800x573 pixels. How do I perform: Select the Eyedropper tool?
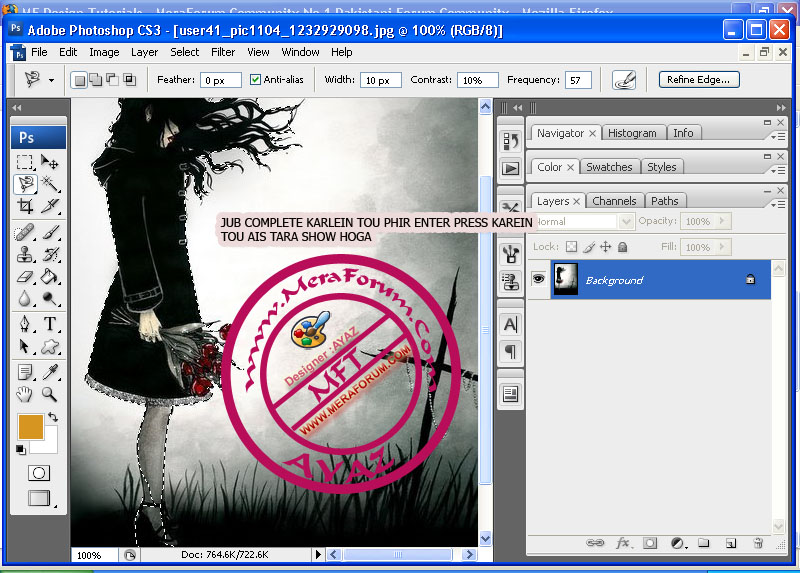click(x=50, y=372)
